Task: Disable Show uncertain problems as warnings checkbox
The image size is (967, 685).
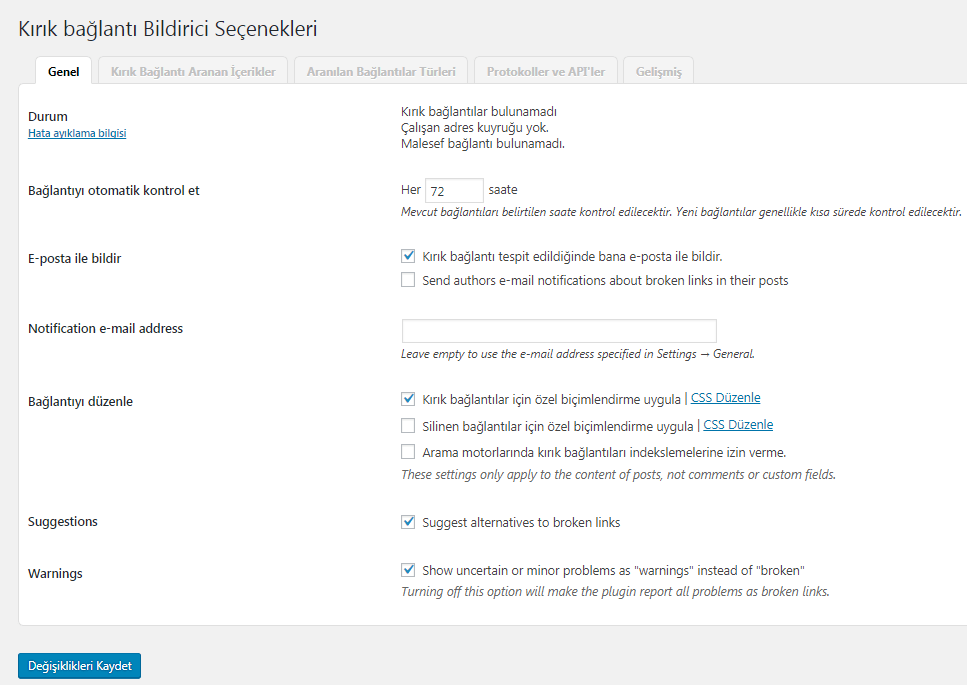Action: coord(408,570)
